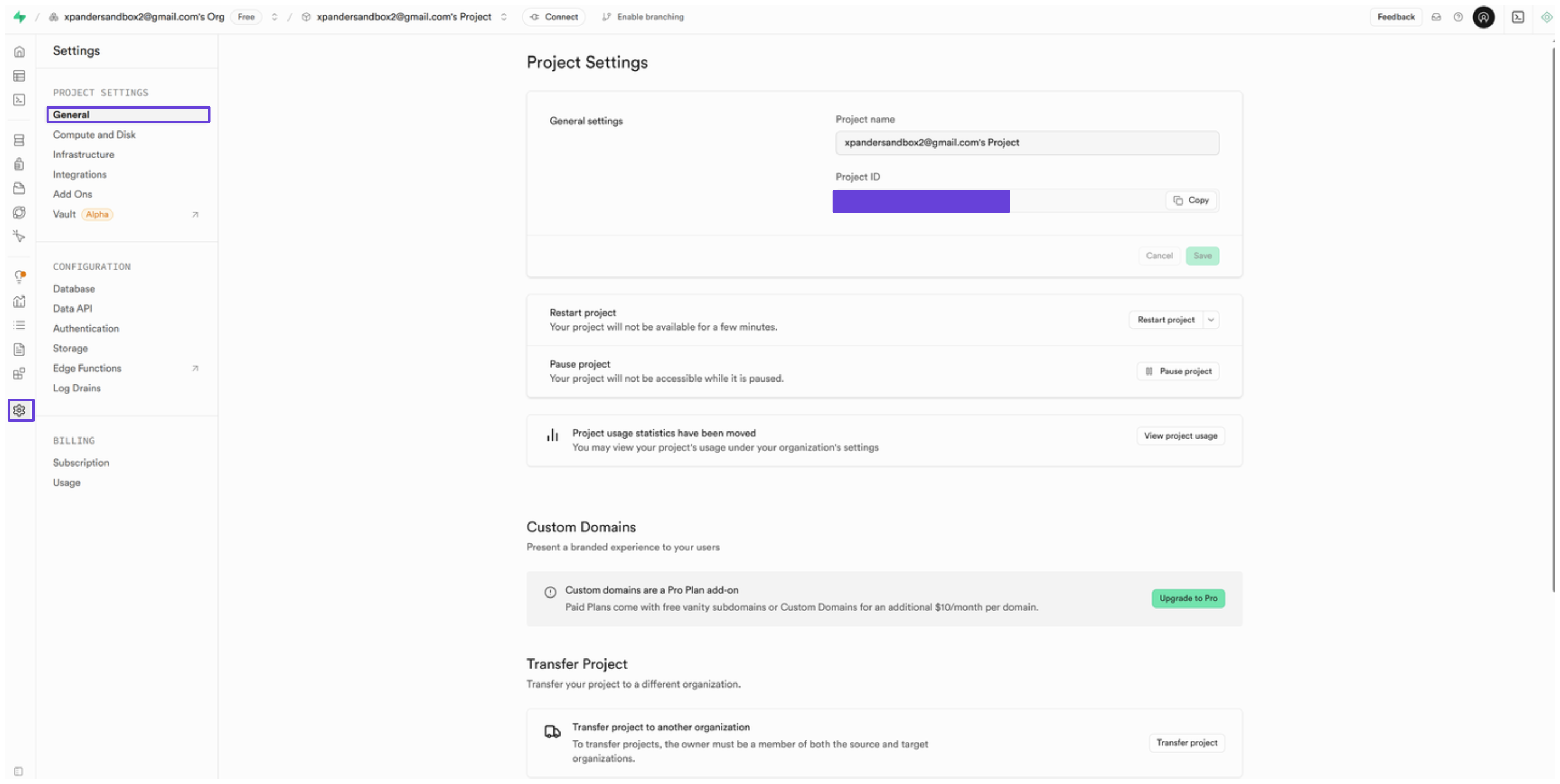Open the Database icon in sidebar
1560x784 pixels.
point(19,140)
